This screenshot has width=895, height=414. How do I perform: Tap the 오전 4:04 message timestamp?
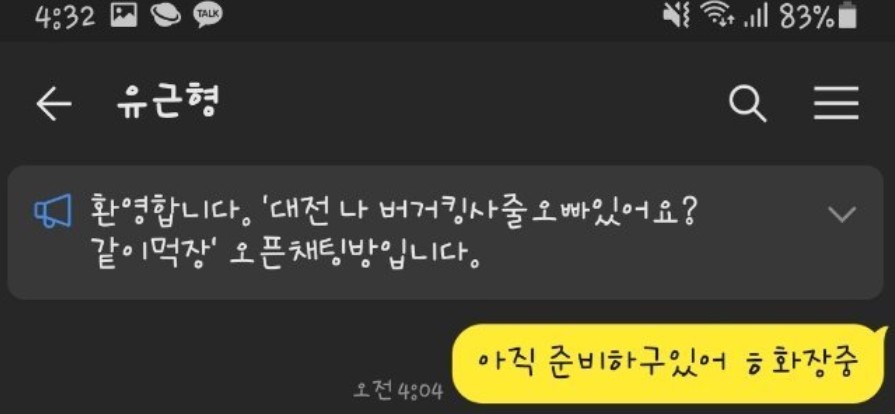tap(398, 391)
